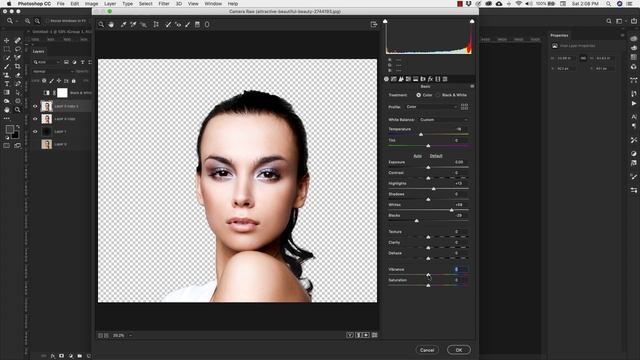This screenshot has width=640, height=360.
Task: Open the Split Toning panel icon
Action: pos(416,79)
